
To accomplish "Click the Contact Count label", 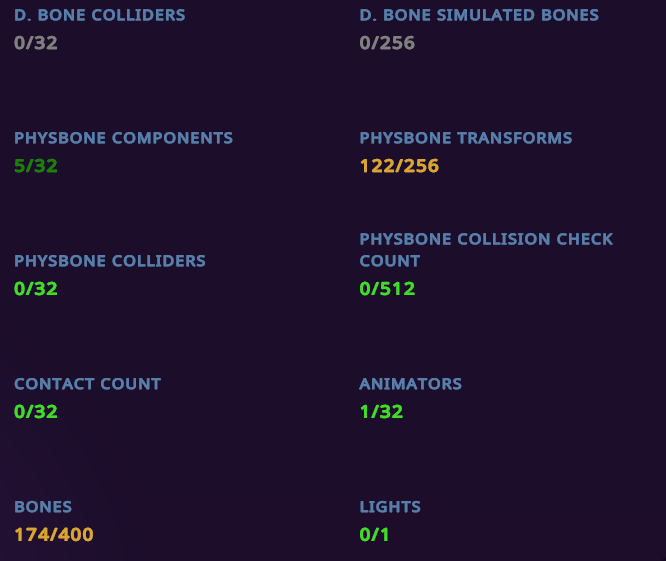I will 87,384.
